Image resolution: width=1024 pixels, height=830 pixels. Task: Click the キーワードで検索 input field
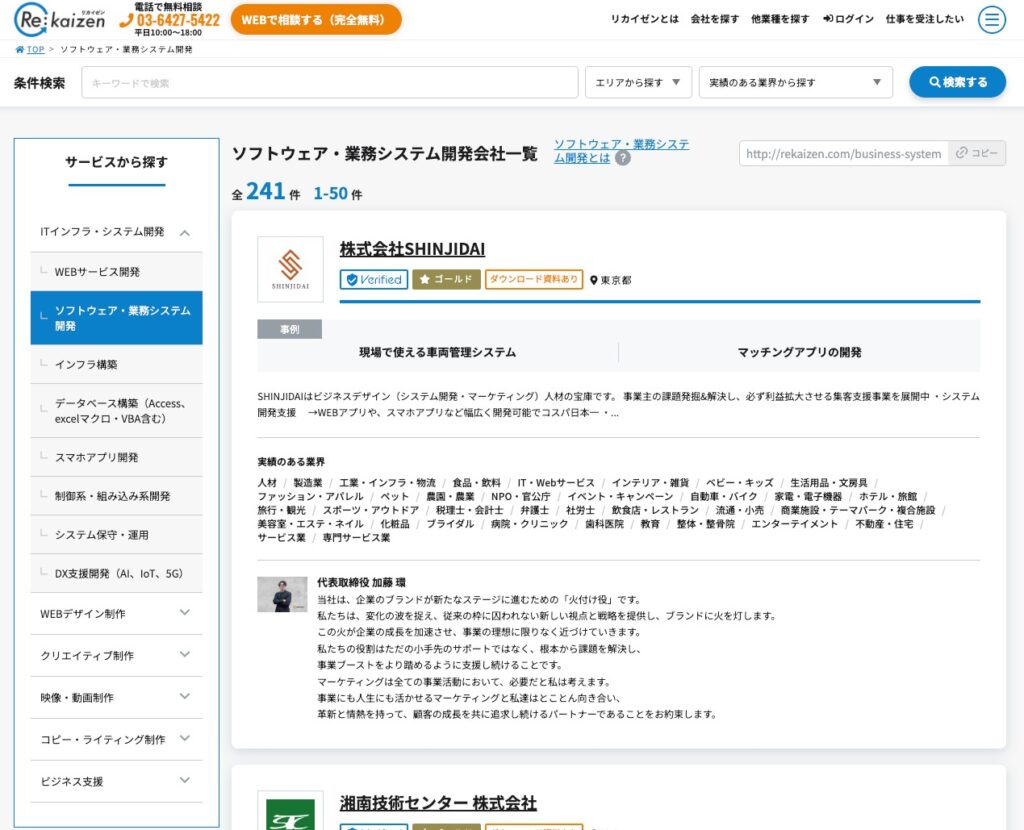pos(330,82)
